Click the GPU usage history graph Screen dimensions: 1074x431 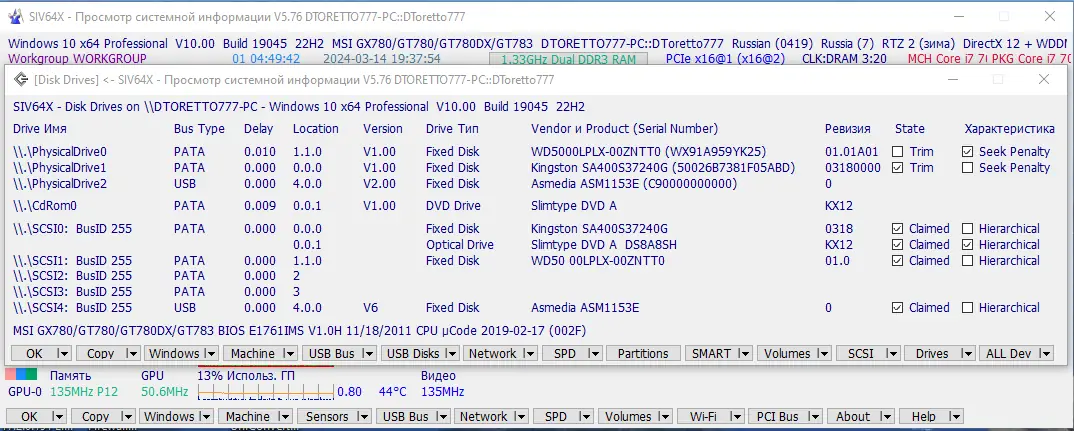click(x=265, y=391)
